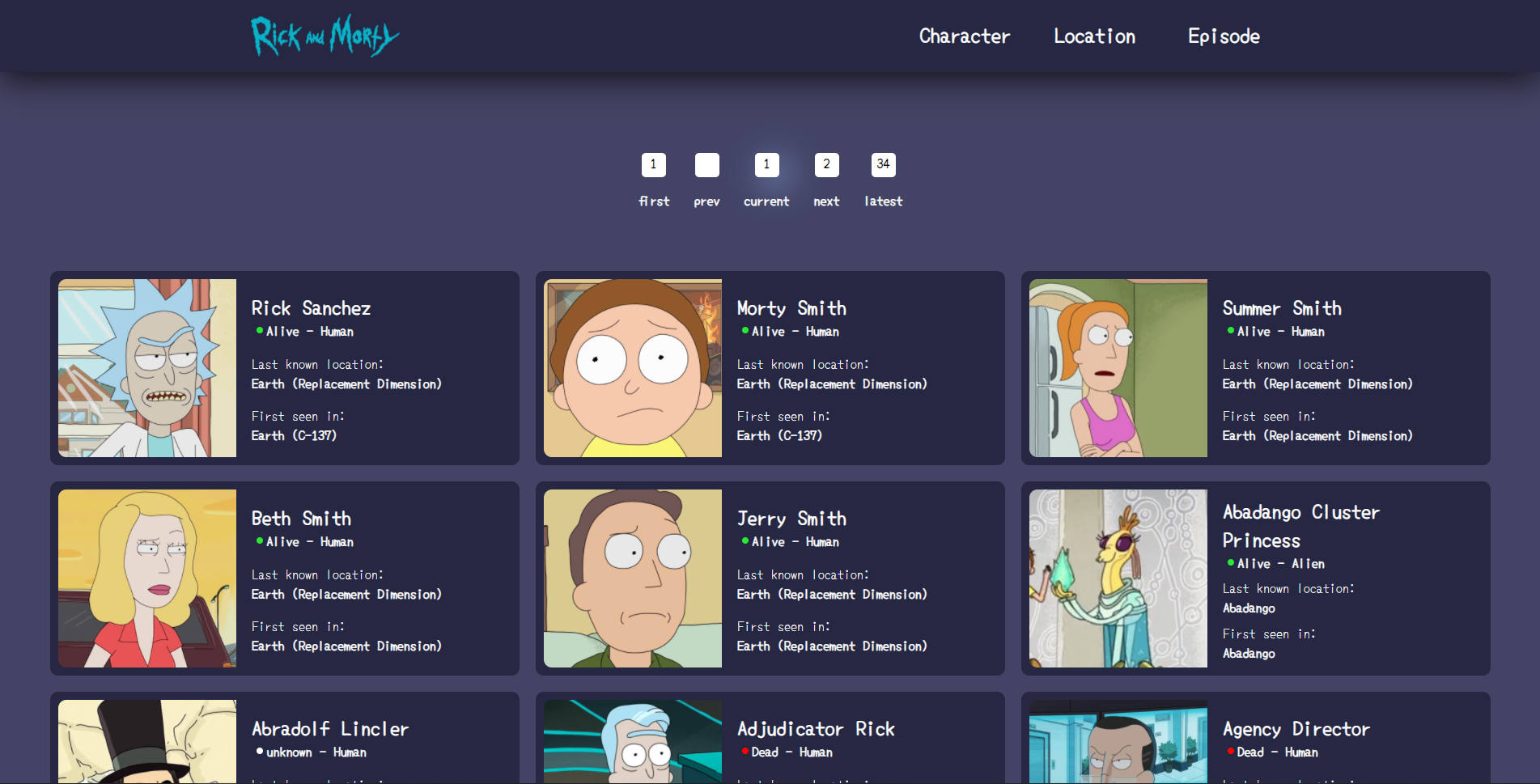1540x784 pixels.
Task: Click Rick Sanchez's green Alive status dot
Action: pyautogui.click(x=260, y=330)
